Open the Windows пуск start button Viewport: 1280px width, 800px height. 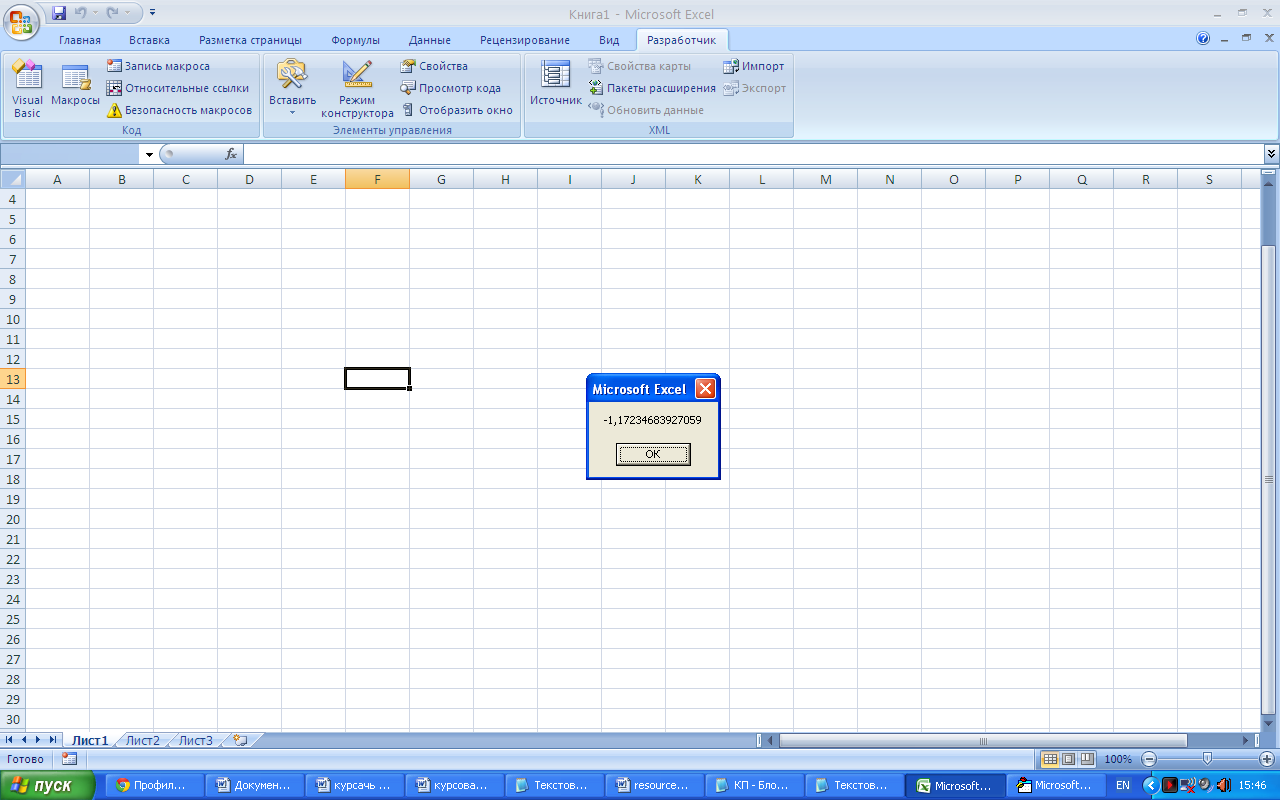[x=47, y=785]
